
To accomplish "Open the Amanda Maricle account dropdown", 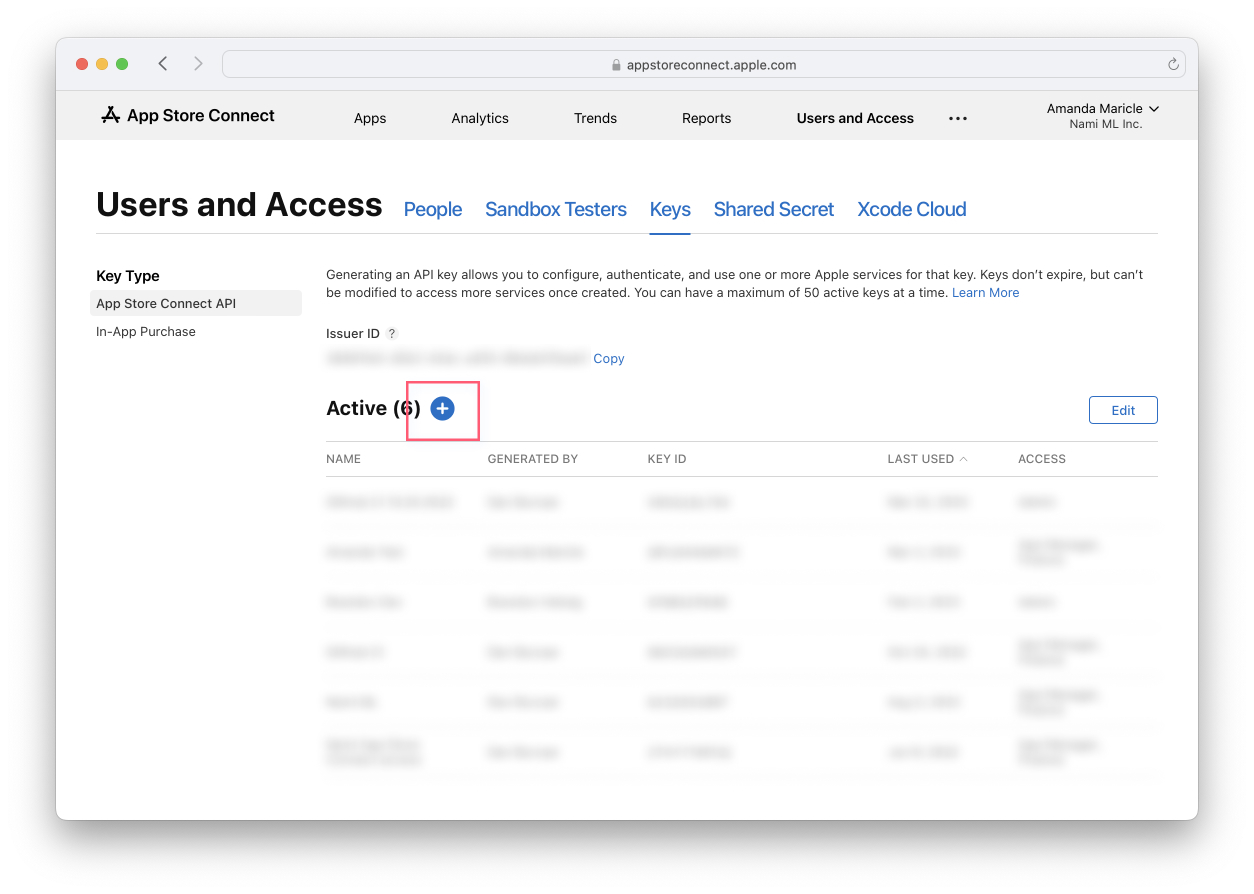I will (1102, 116).
